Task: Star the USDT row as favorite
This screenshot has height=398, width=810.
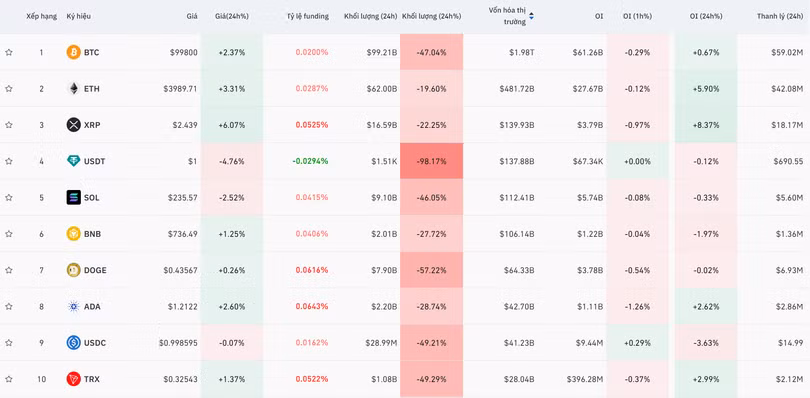Action: tap(9, 161)
